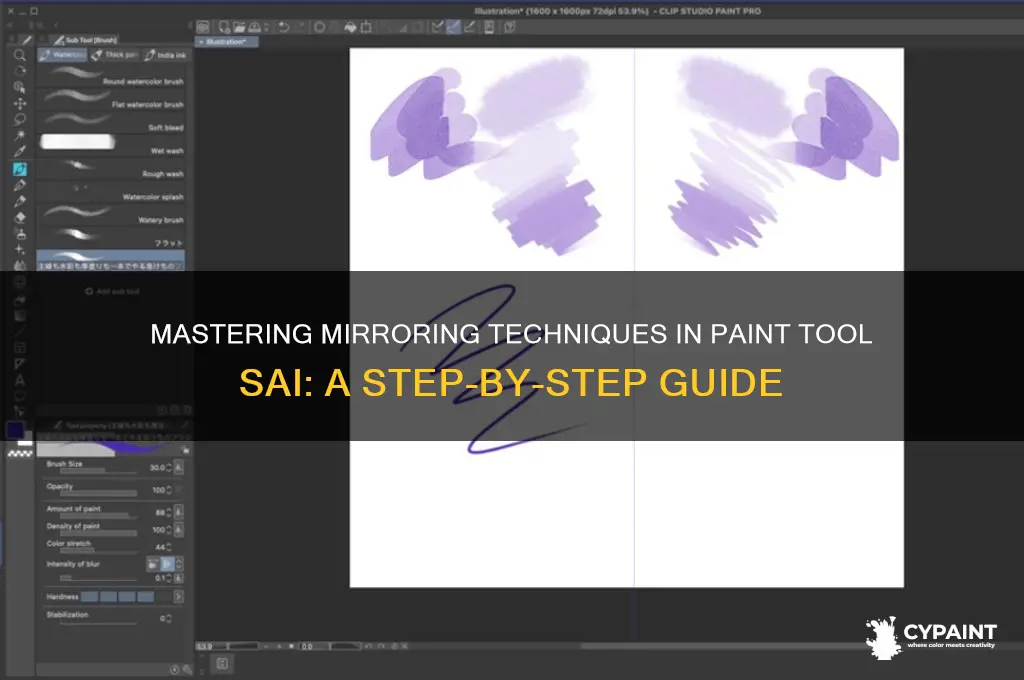Select the Round watercolor brush

click(x=111, y=76)
